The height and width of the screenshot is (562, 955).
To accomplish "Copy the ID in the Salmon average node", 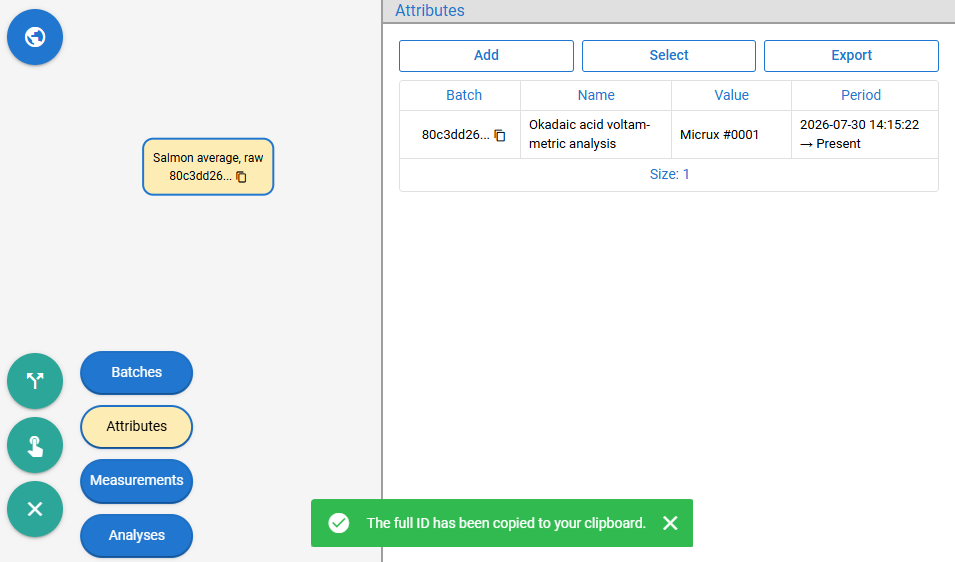I will pyautogui.click(x=241, y=177).
